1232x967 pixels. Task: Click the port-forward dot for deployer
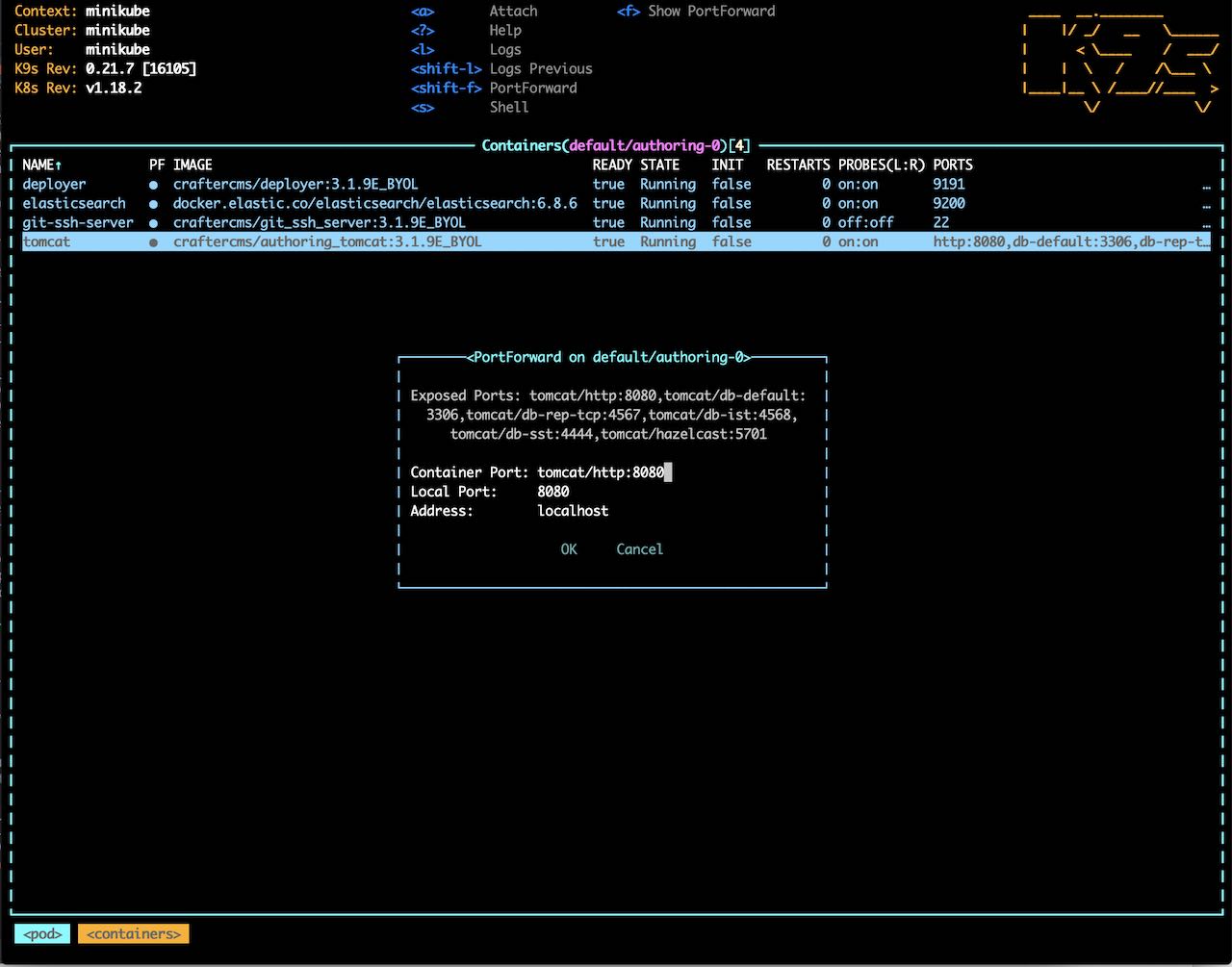tap(154, 184)
